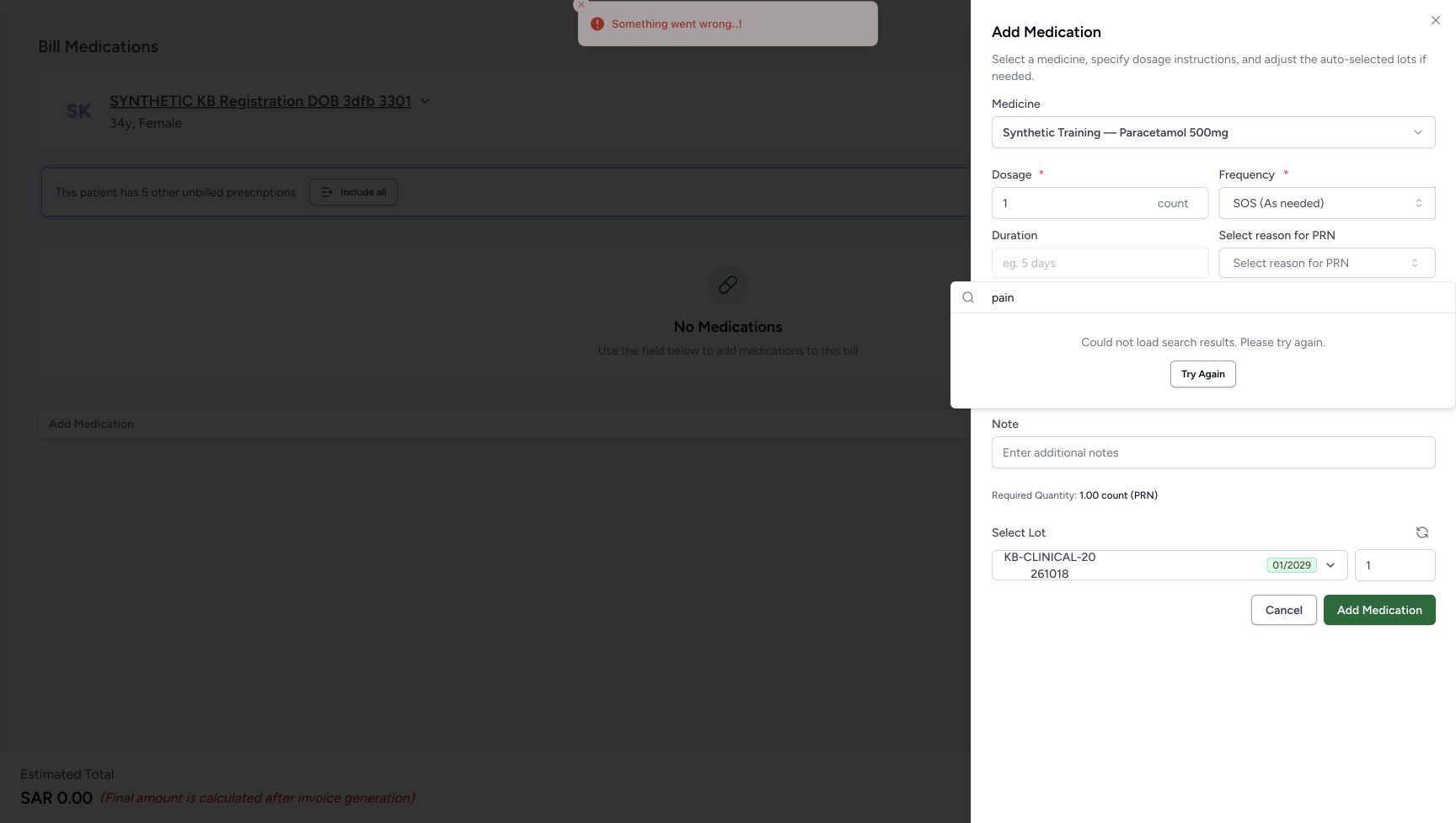Click the Add Medication field on bill page
The image size is (1456, 823).
tap(504, 424)
